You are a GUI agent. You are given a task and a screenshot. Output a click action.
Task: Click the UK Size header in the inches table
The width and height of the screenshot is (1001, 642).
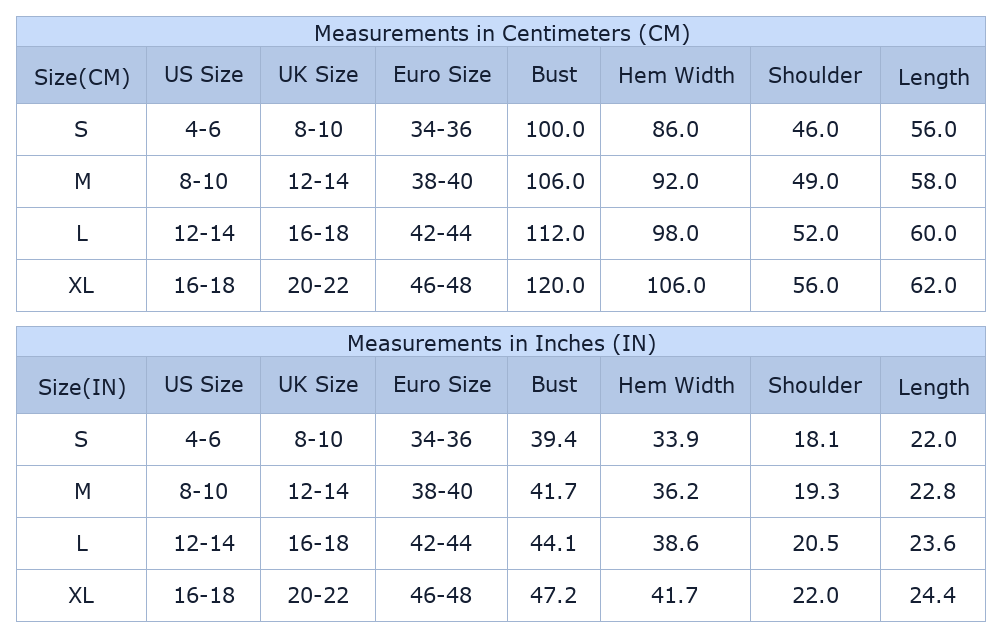(318, 385)
